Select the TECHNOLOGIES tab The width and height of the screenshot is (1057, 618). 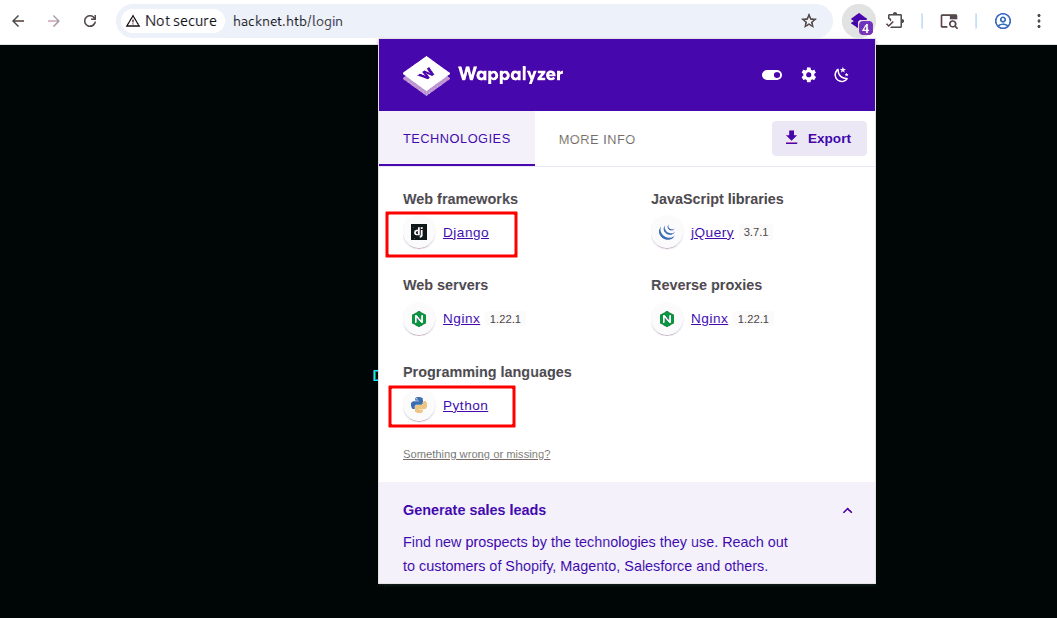coord(456,139)
